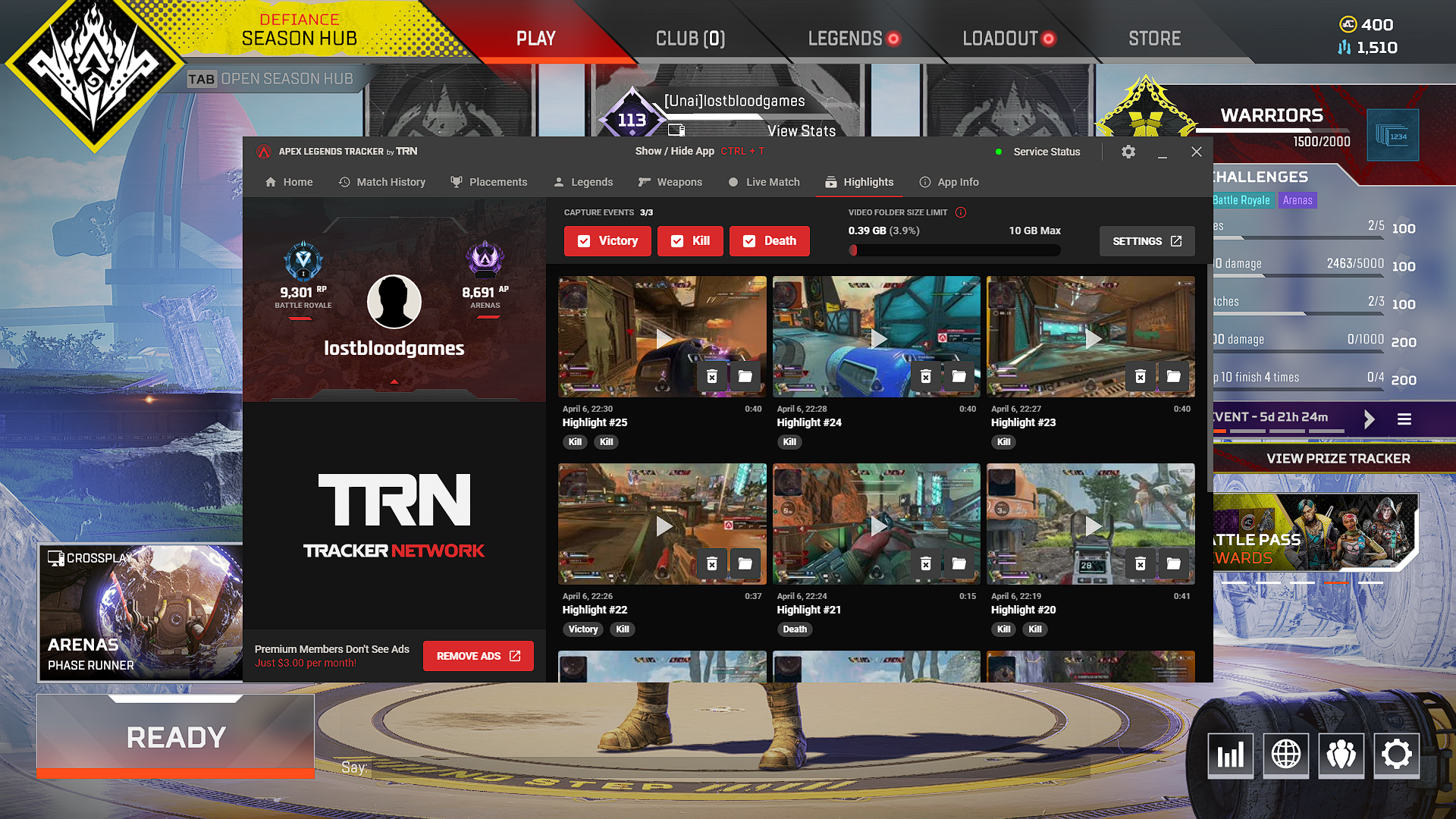Switch to the Legends tracker tab
The width and height of the screenshot is (1456, 819).
pyautogui.click(x=583, y=182)
